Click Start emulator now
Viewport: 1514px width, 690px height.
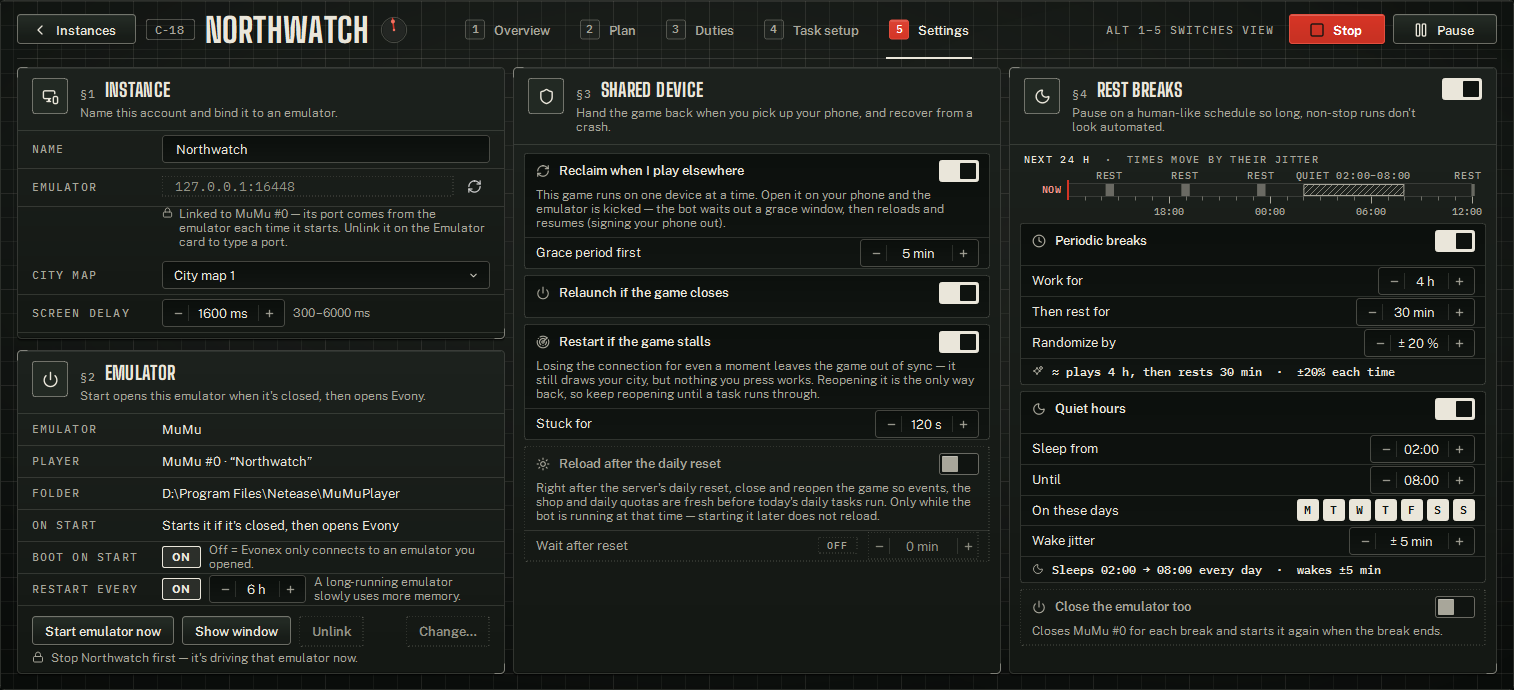[103, 631]
